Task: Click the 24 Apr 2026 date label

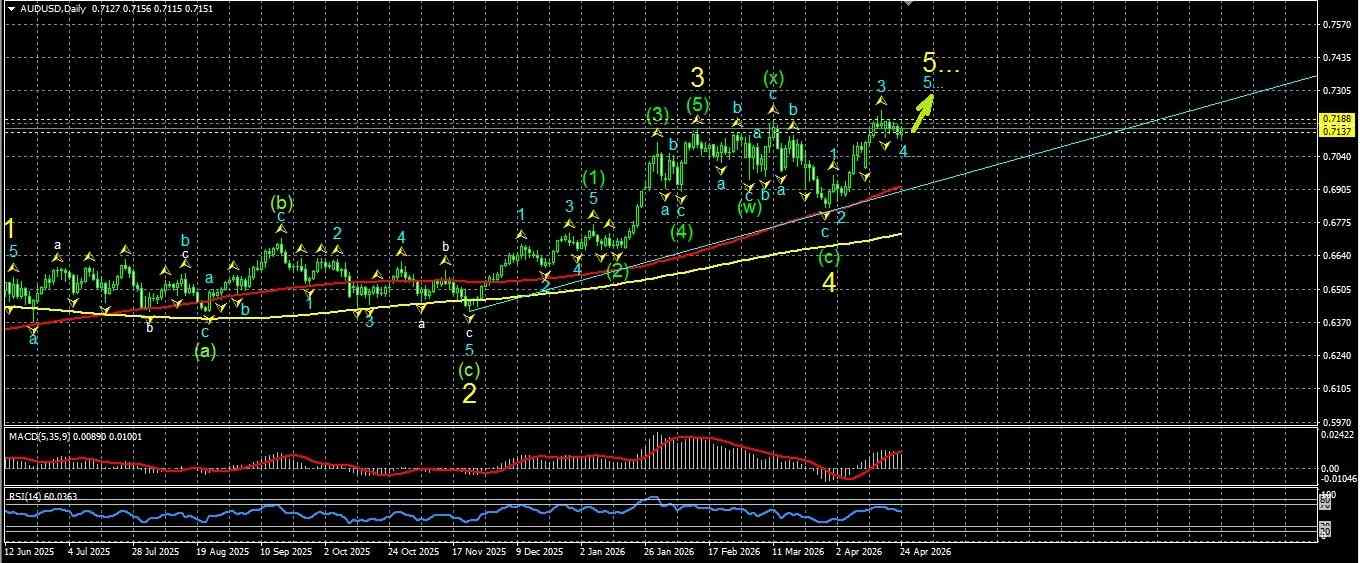Action: pyautogui.click(x=925, y=551)
